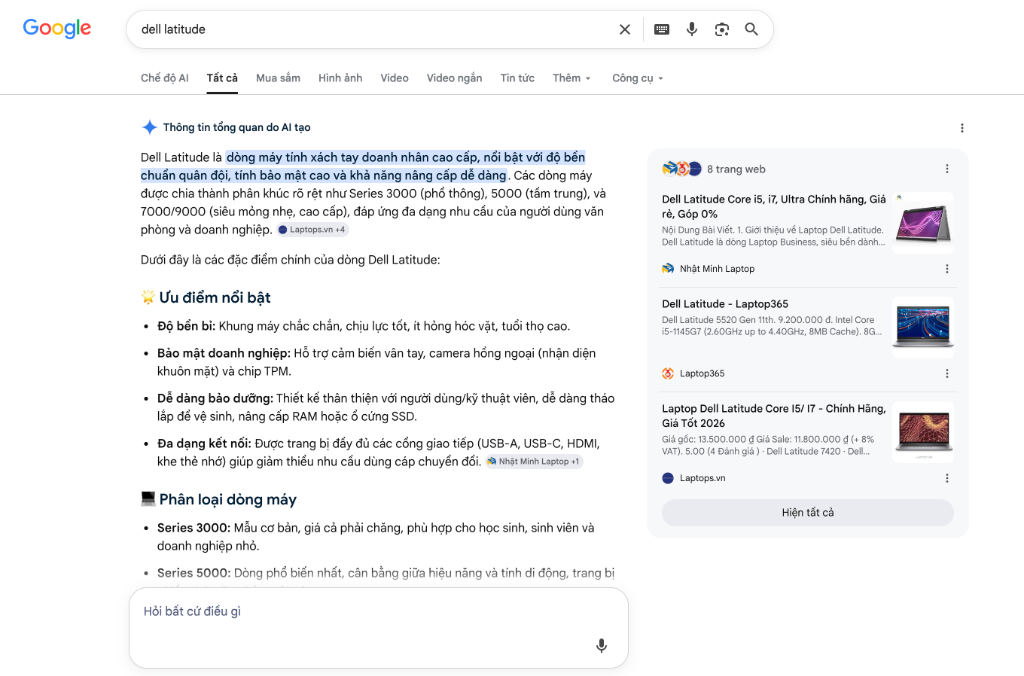Screen dimensions: 1024x676
Task: Open red Dell Latitude laptop thumbnail from Laptops.vn
Action: (923, 432)
